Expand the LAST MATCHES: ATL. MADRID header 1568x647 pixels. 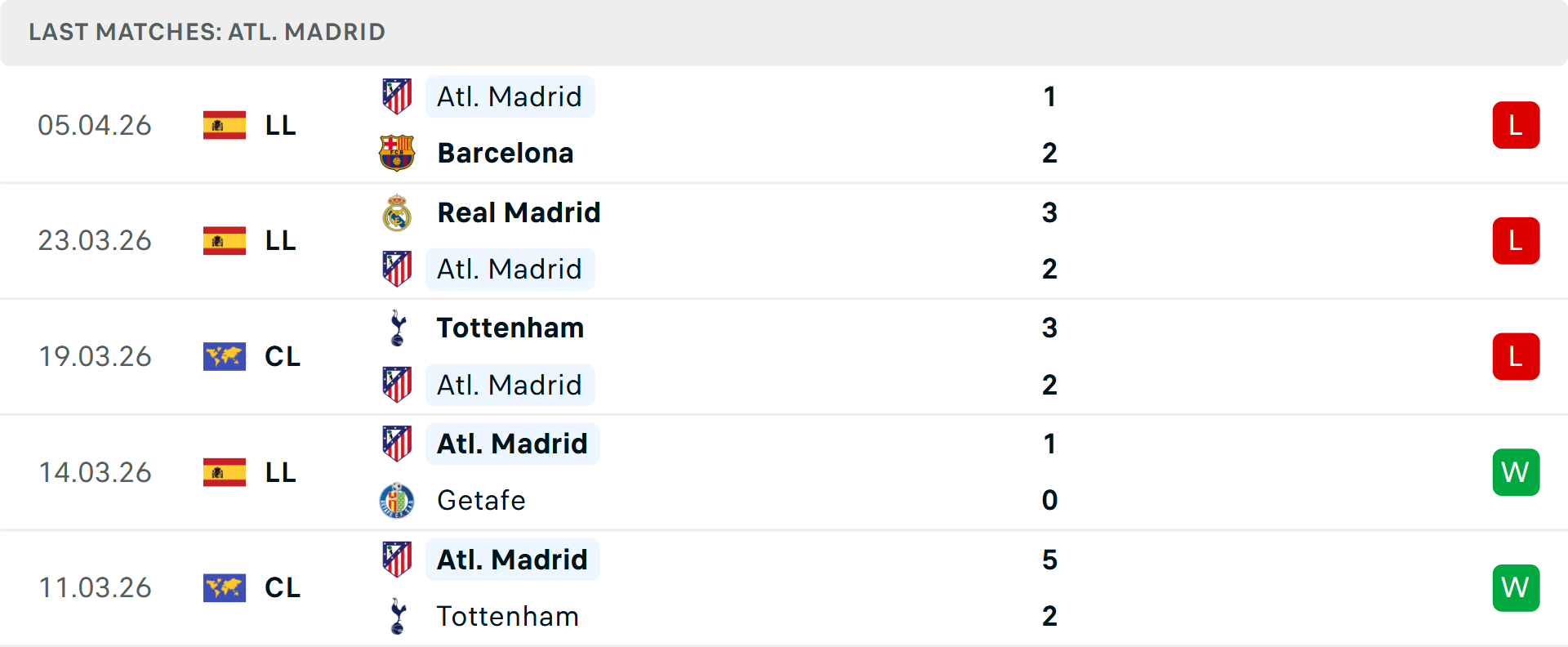(206, 32)
